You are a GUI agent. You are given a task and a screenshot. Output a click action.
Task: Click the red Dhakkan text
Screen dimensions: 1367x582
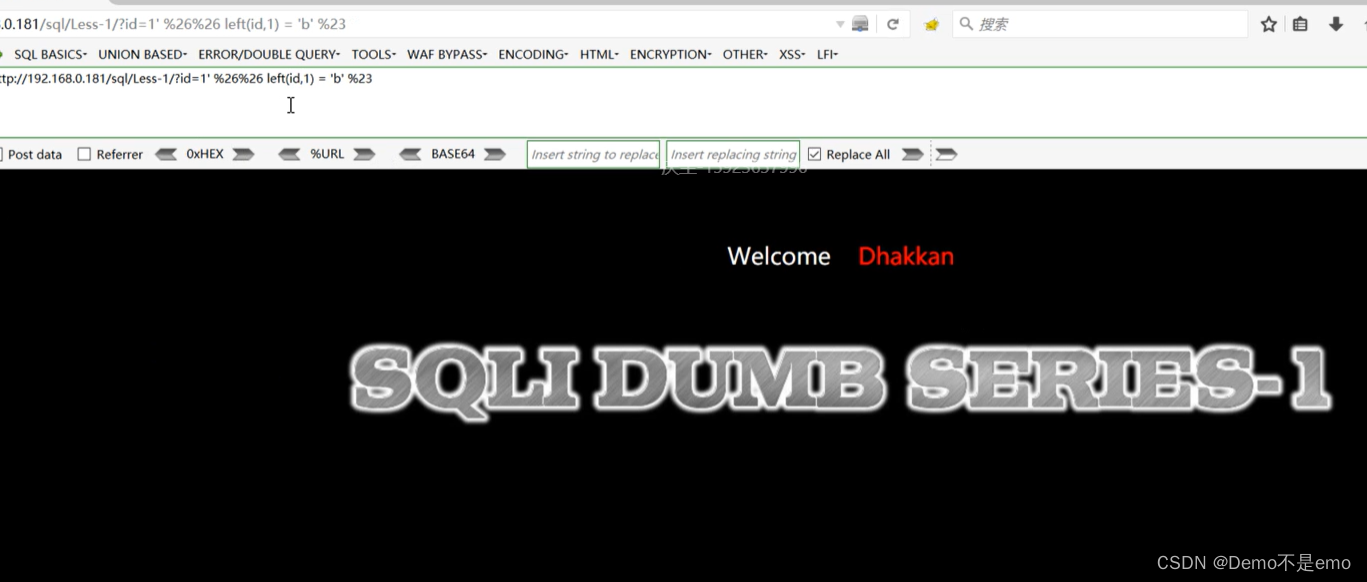click(906, 256)
